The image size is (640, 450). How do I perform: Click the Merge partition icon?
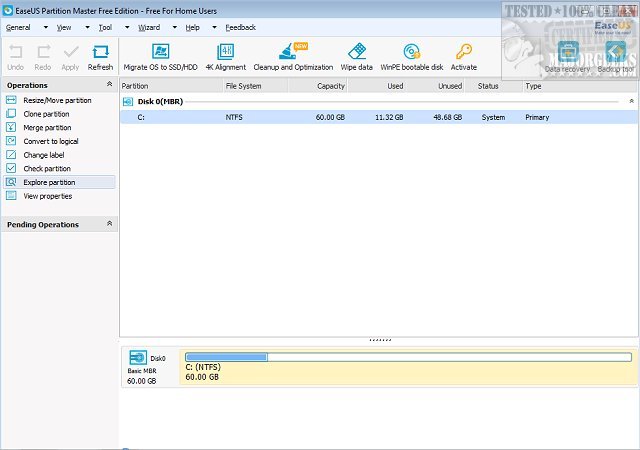coord(11,127)
